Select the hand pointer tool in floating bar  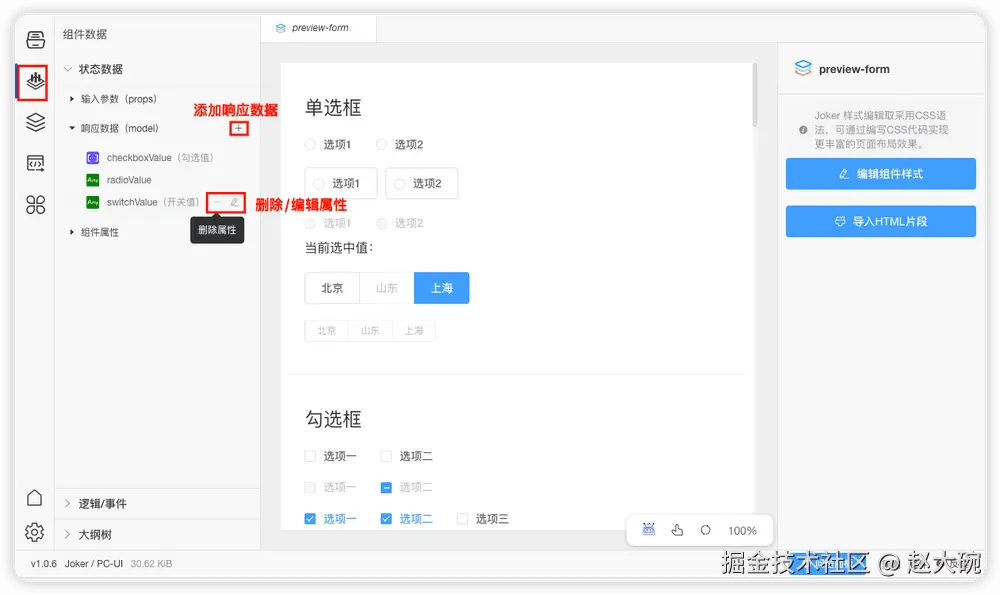[x=676, y=530]
